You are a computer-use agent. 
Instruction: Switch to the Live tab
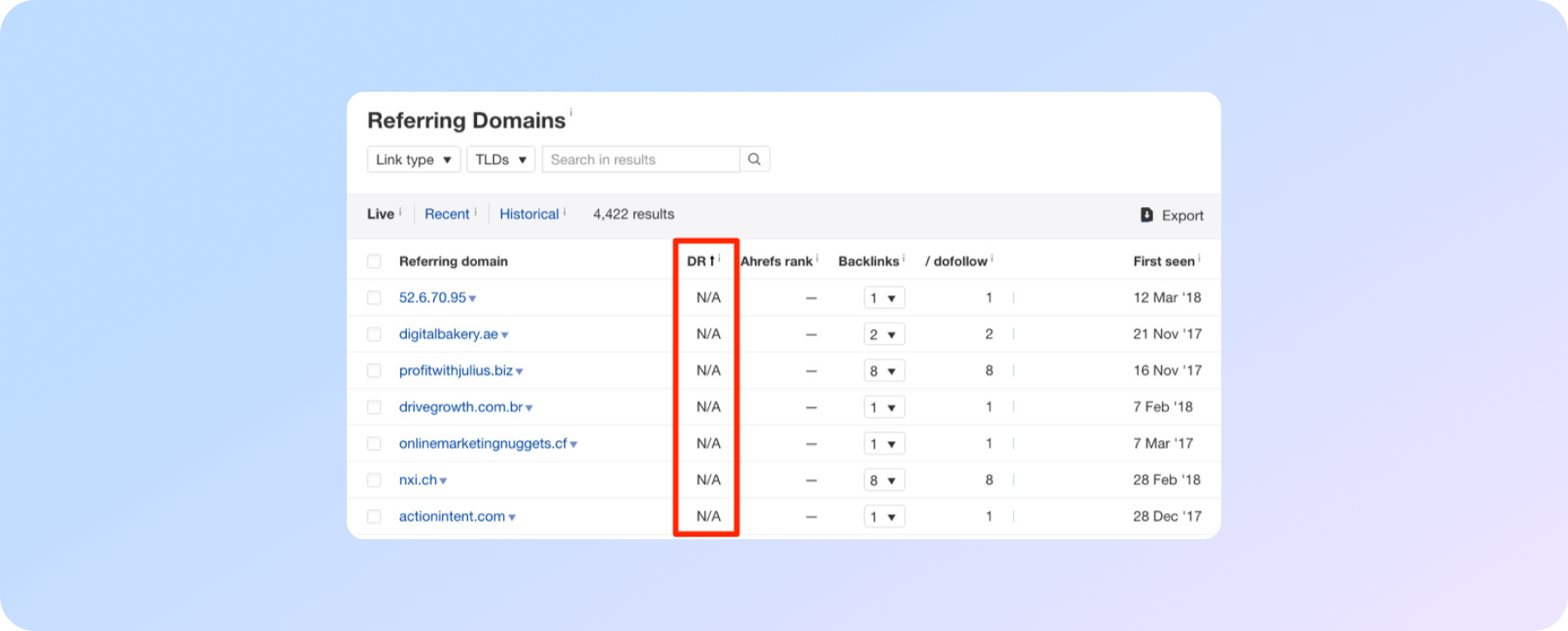(380, 214)
